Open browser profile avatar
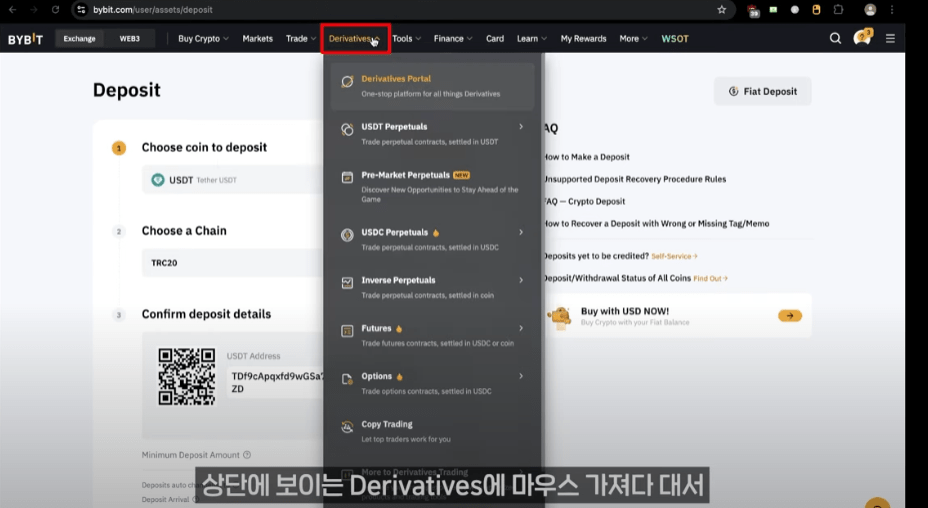The height and width of the screenshot is (508, 928). [x=870, y=9]
